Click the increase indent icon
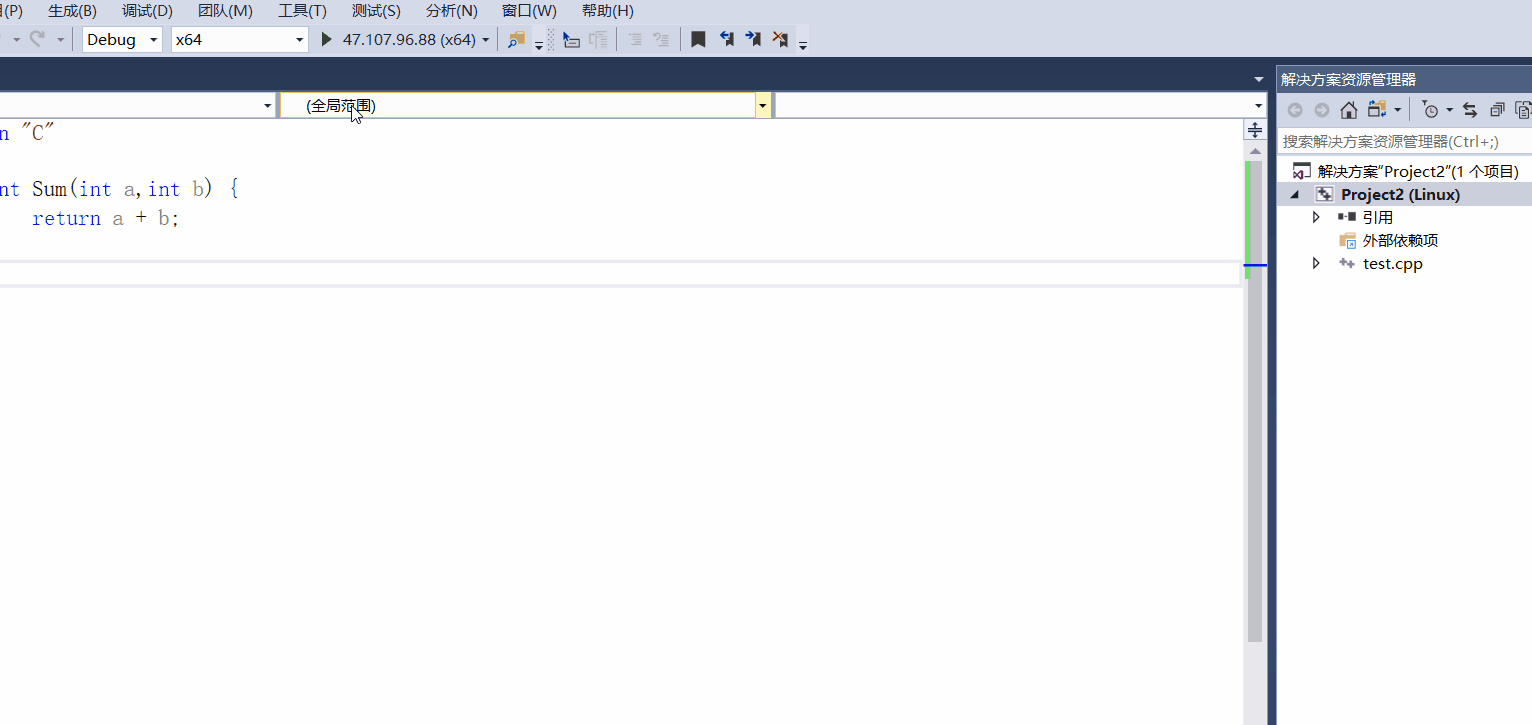 pos(661,40)
